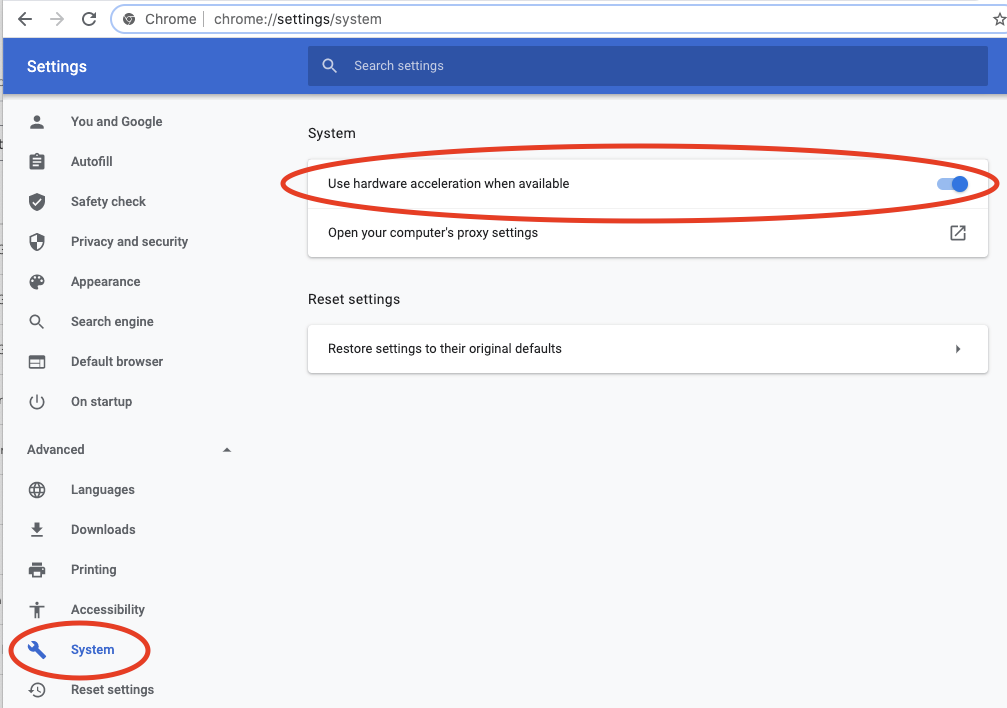Screen dimensions: 1007x708
Task: Click the Privacy and security shield icon
Action: pyautogui.click(x=37, y=242)
